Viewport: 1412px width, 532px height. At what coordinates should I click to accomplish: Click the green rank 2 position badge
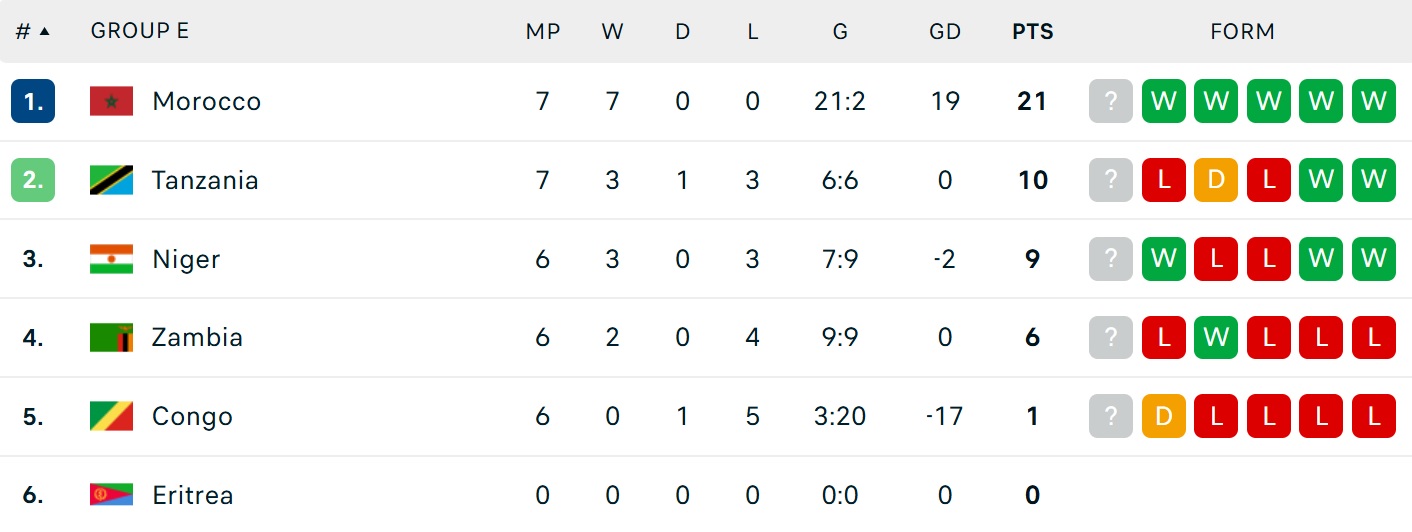(33, 180)
